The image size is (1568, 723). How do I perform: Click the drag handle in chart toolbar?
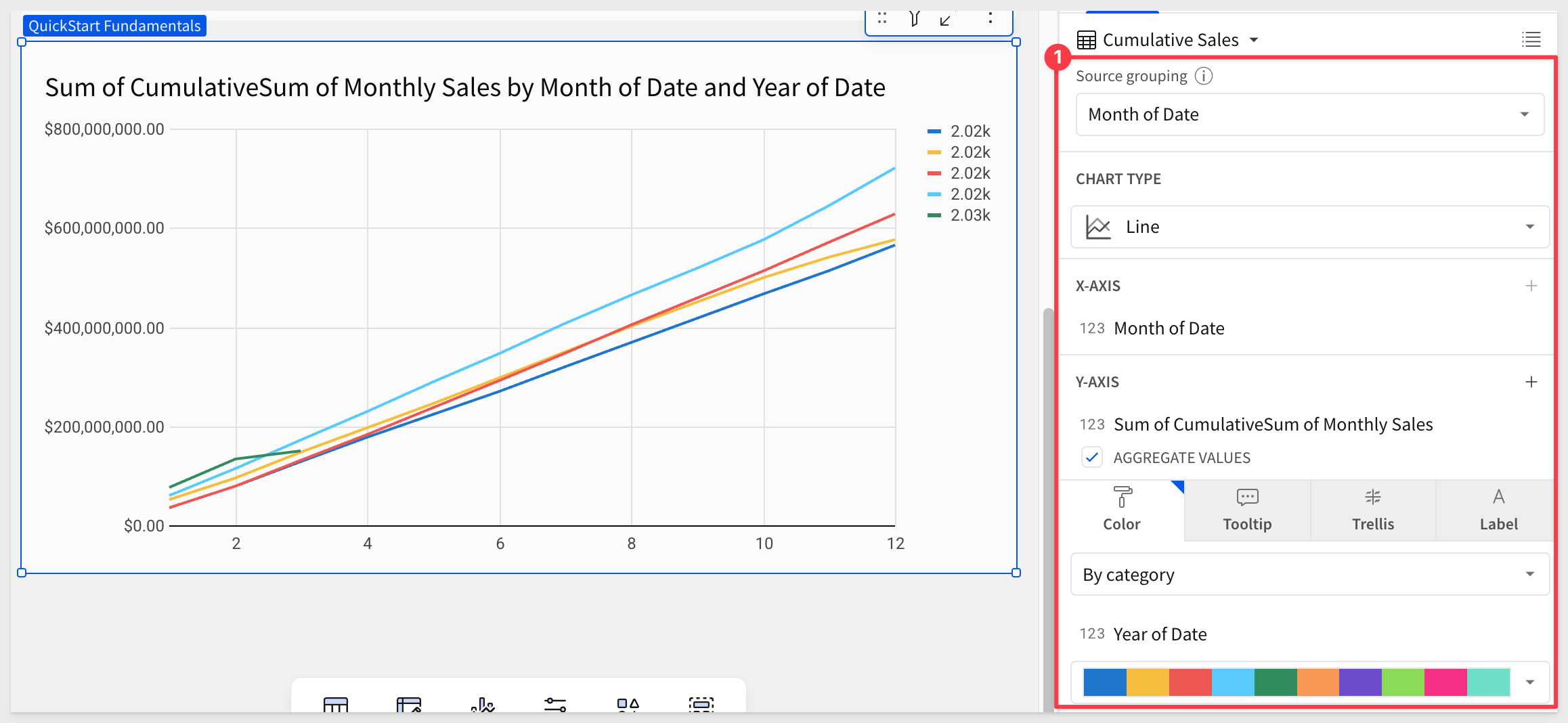click(882, 19)
